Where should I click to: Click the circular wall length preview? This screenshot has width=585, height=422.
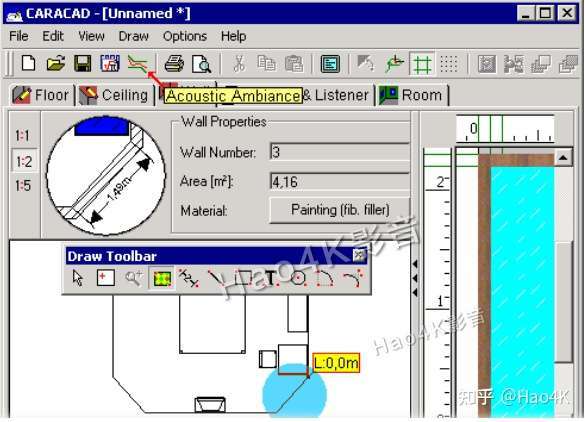pos(106,175)
